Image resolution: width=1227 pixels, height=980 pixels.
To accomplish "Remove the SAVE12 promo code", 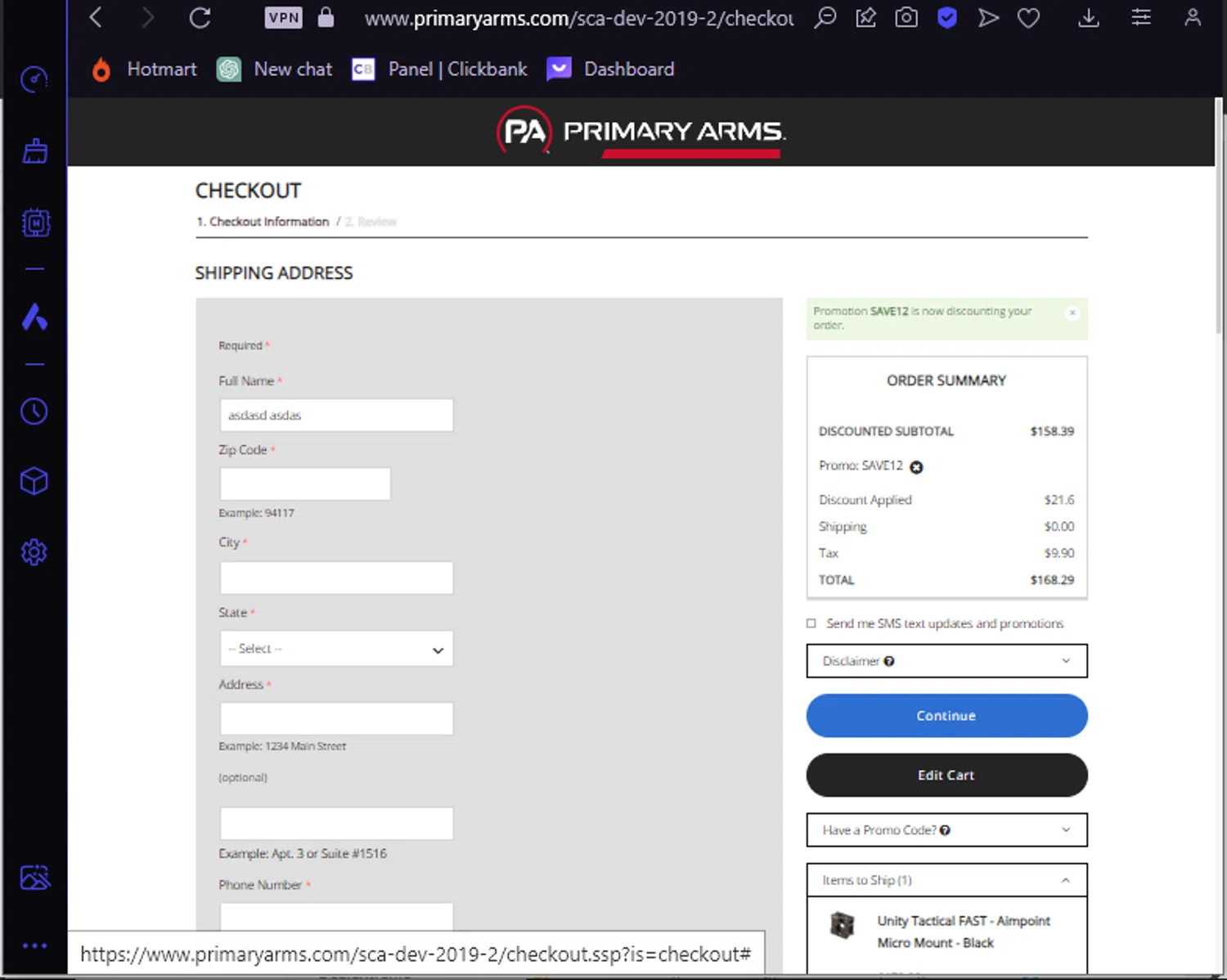I will (916, 467).
